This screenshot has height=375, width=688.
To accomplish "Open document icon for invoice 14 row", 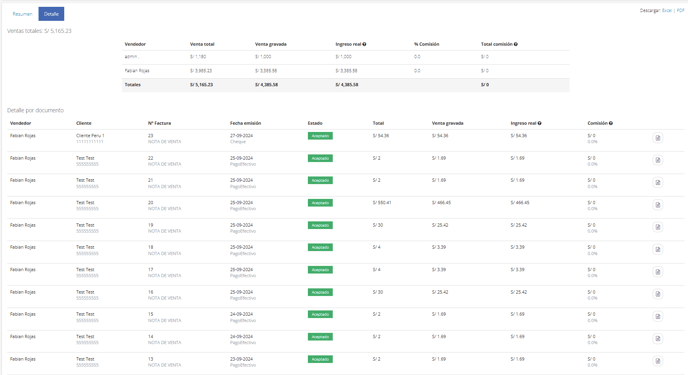I will pyautogui.click(x=657, y=339).
